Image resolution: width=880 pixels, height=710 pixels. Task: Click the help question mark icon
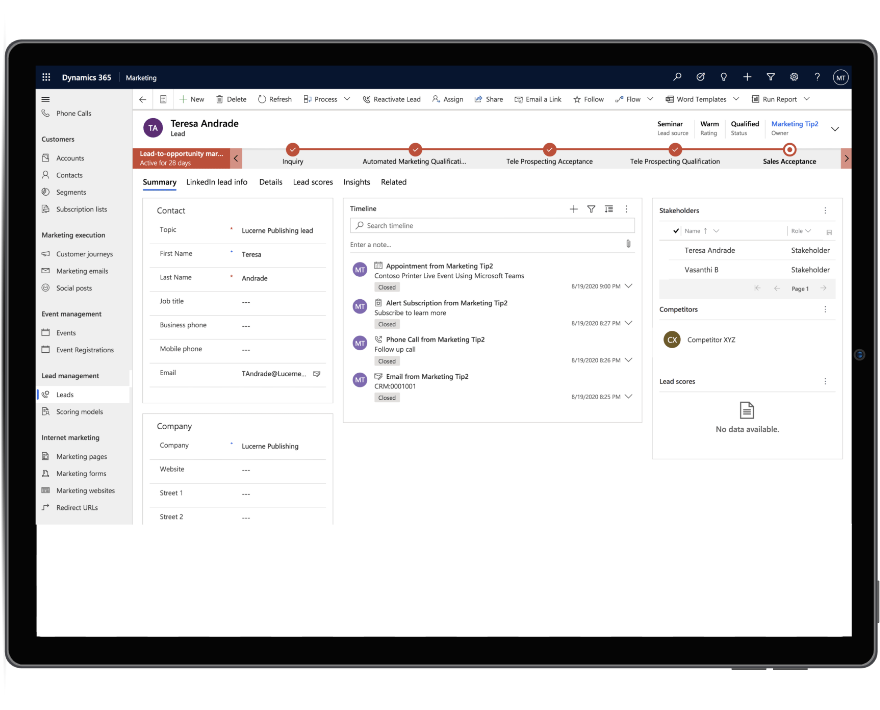tap(817, 77)
